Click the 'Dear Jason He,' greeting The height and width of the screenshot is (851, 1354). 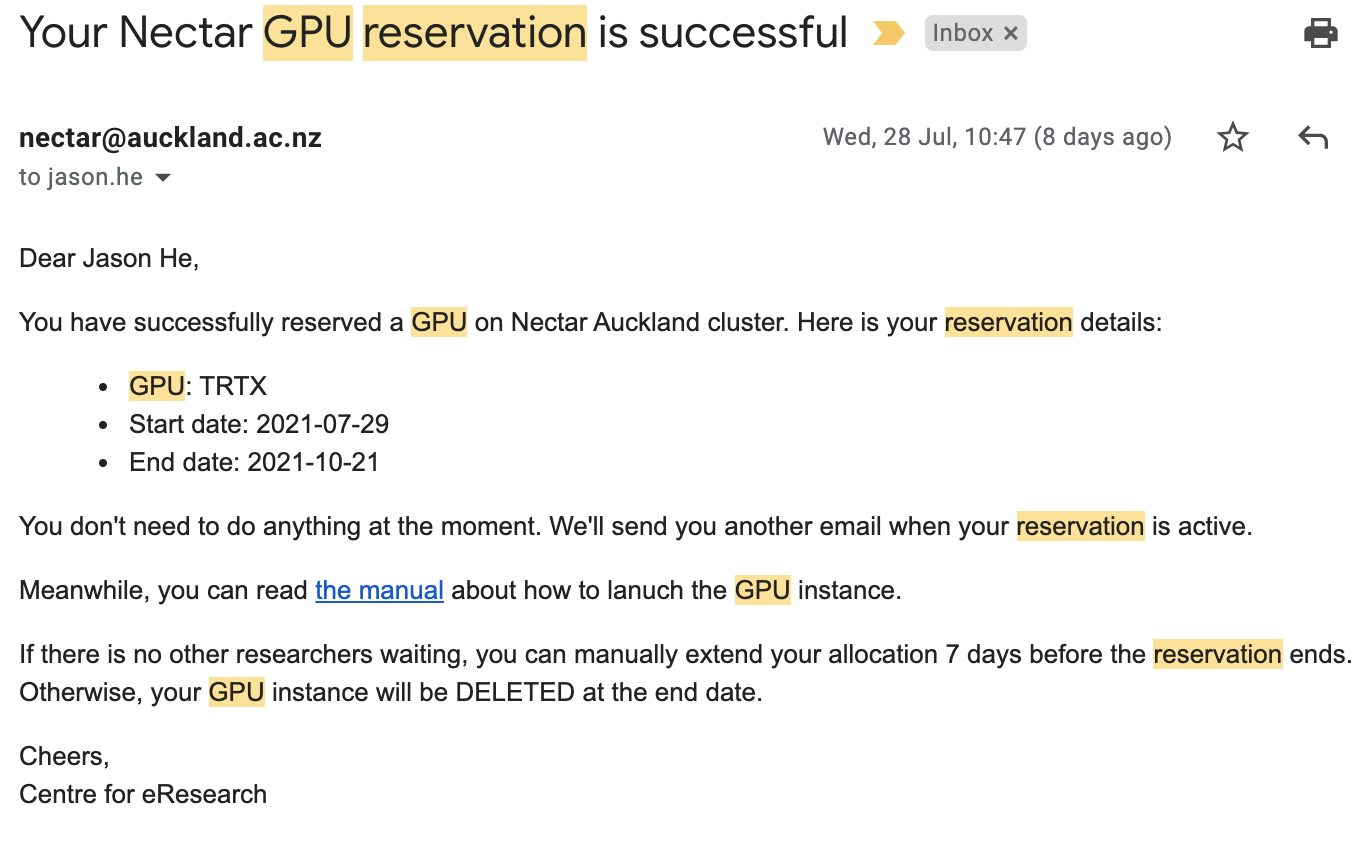point(110,258)
